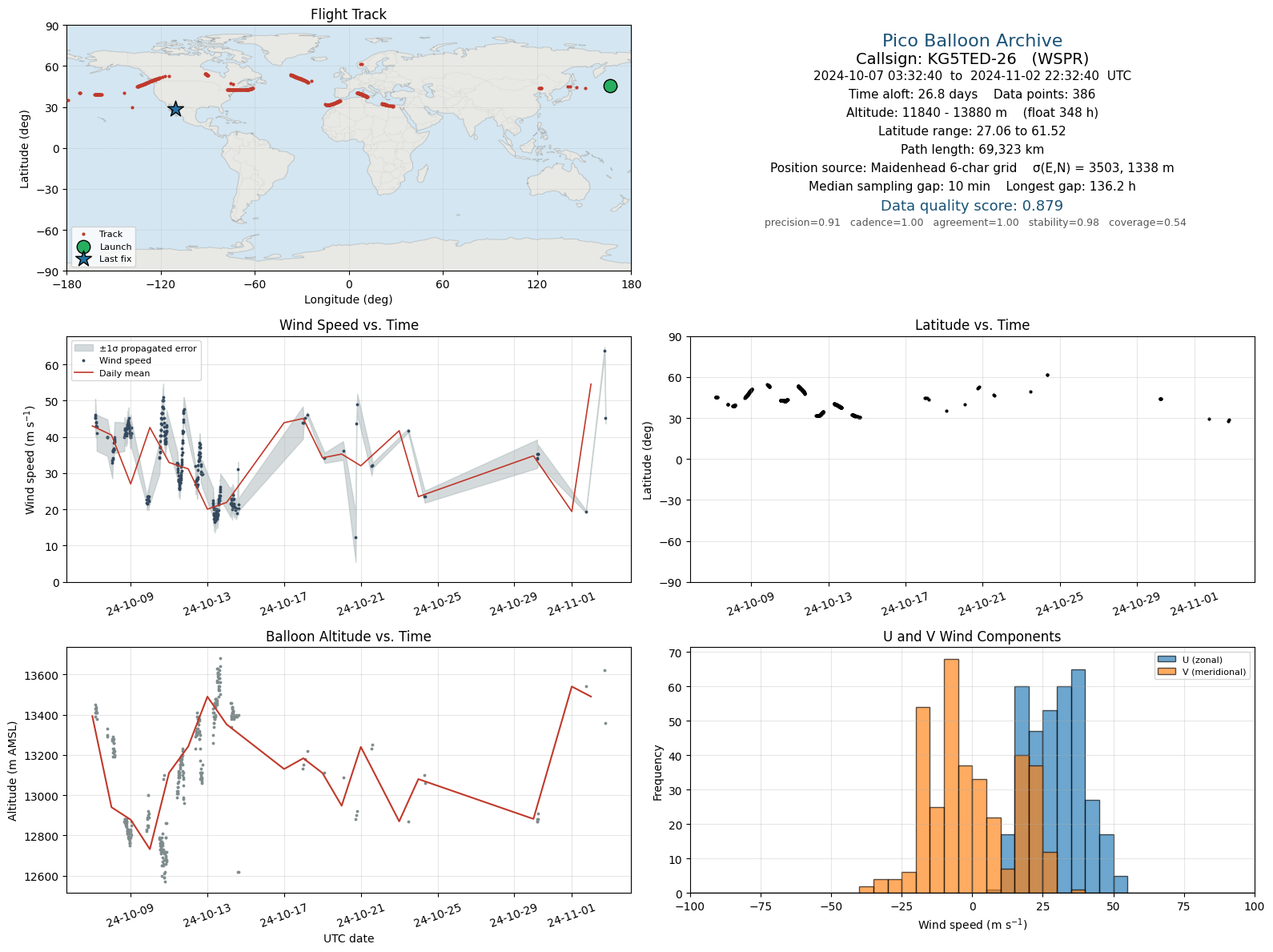
Task: Select the Latitude range: 27.06 to 61.52 line
Action: 972,131
